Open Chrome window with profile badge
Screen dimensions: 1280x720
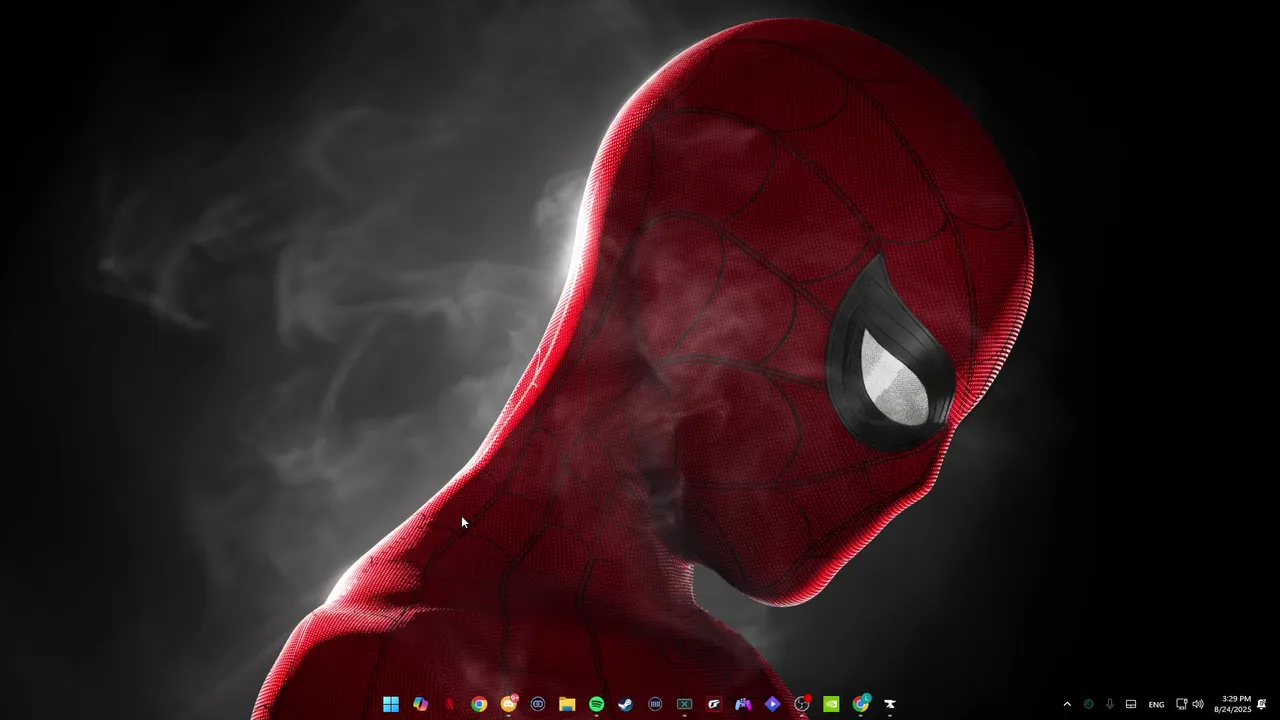click(861, 704)
